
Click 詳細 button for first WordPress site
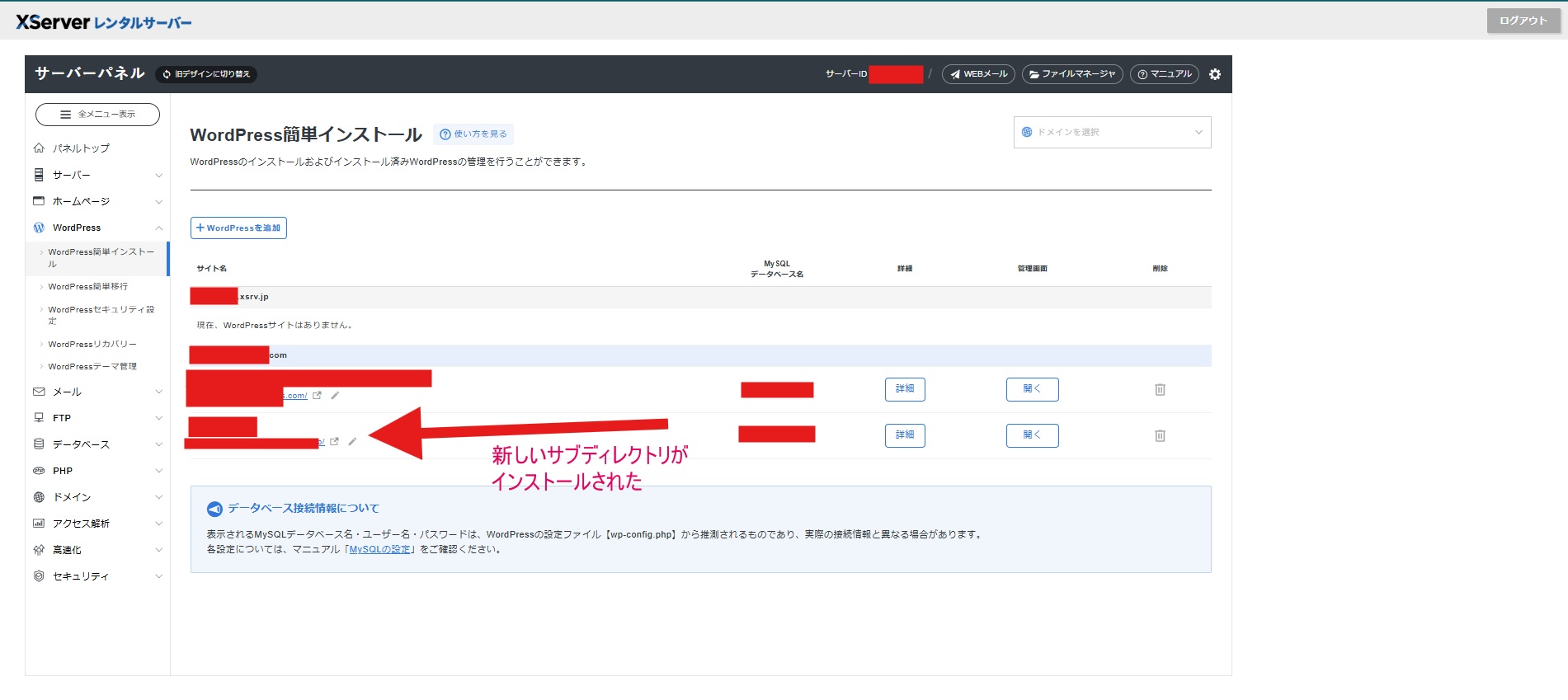[905, 389]
